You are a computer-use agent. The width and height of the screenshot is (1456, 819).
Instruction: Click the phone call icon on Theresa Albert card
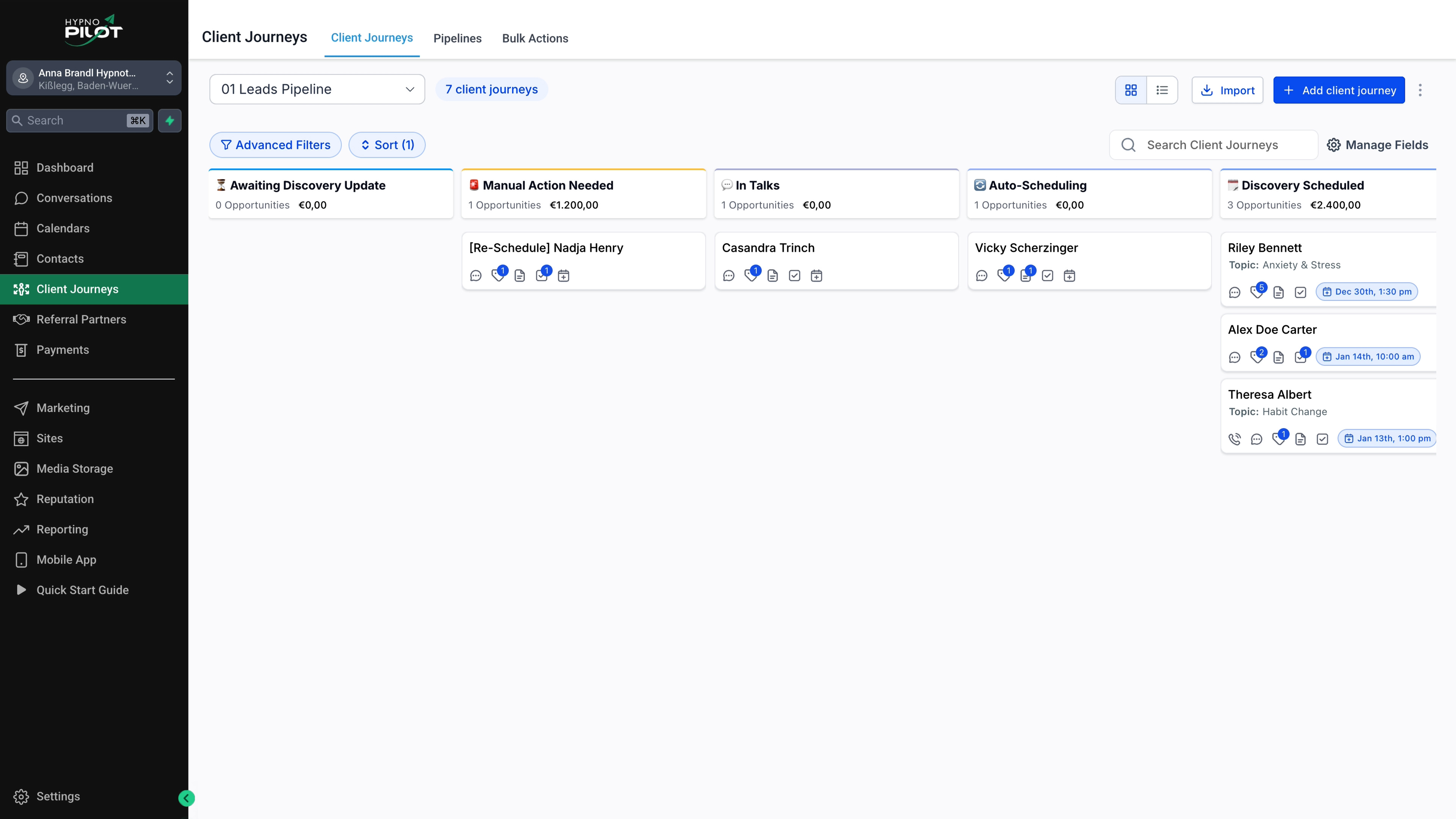click(1235, 439)
